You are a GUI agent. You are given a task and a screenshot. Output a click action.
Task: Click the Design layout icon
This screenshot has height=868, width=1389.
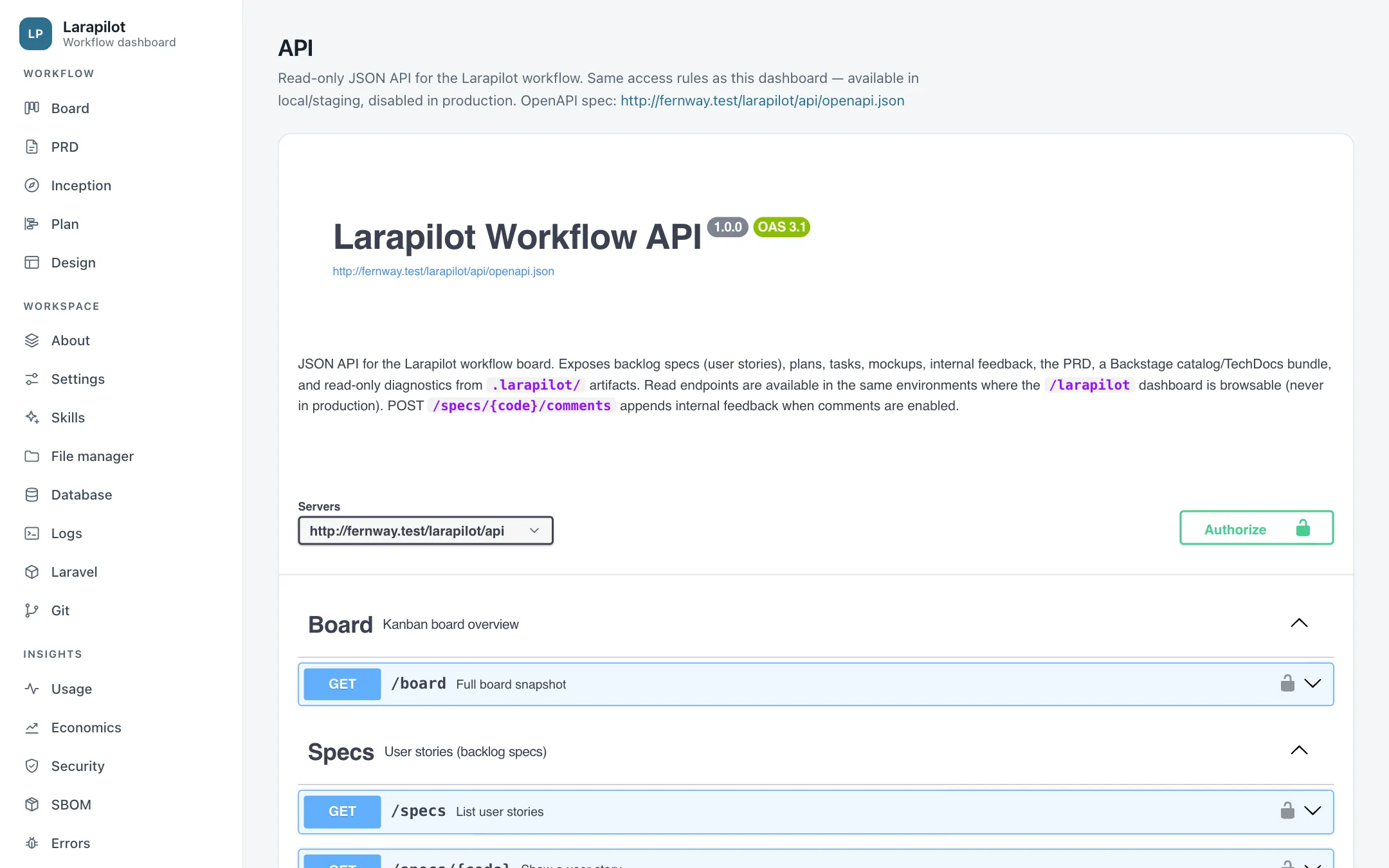[x=32, y=262]
